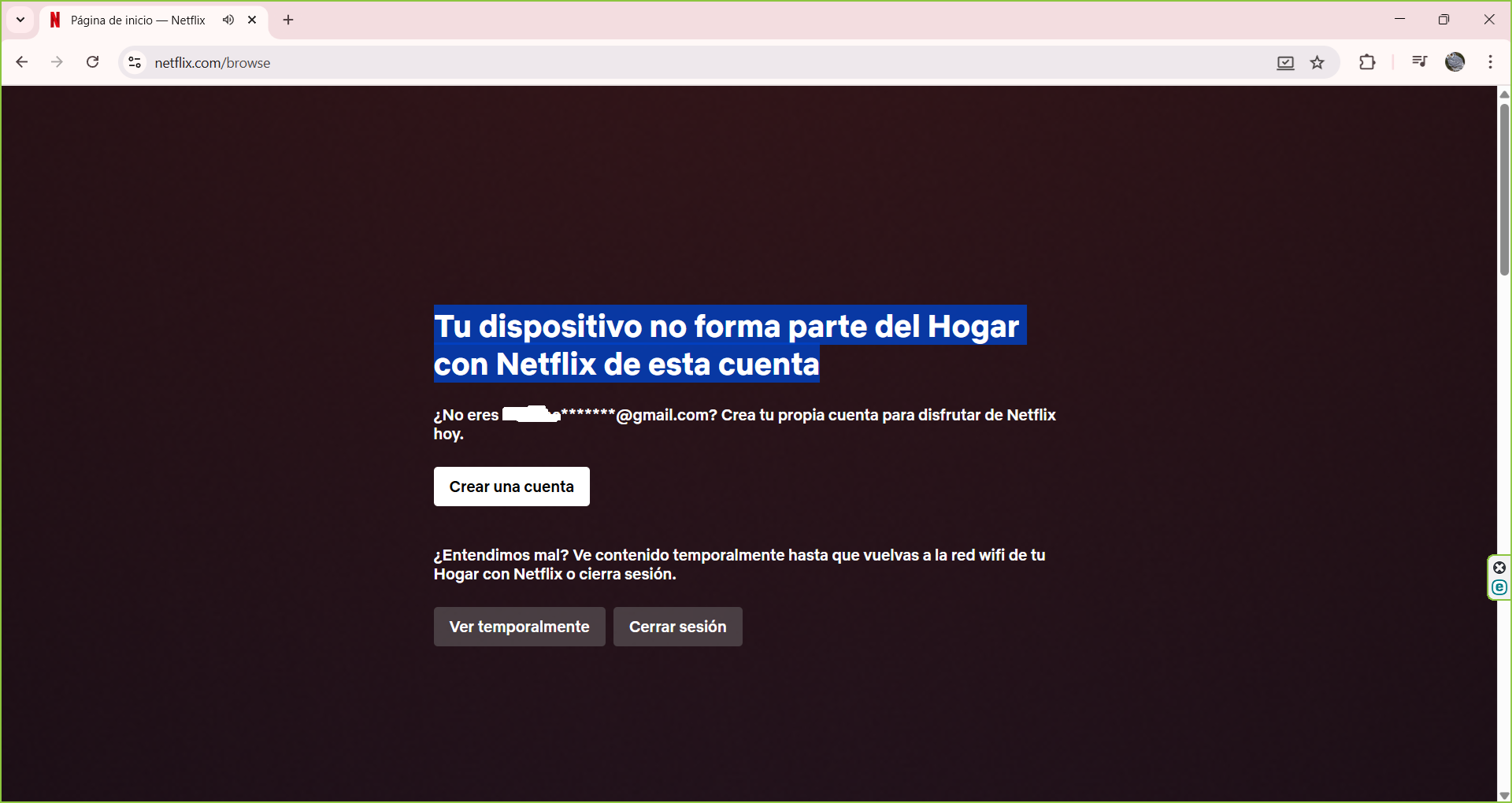Click the Ver temporalmente button
Viewport: 1512px width, 803px height.
[520, 627]
